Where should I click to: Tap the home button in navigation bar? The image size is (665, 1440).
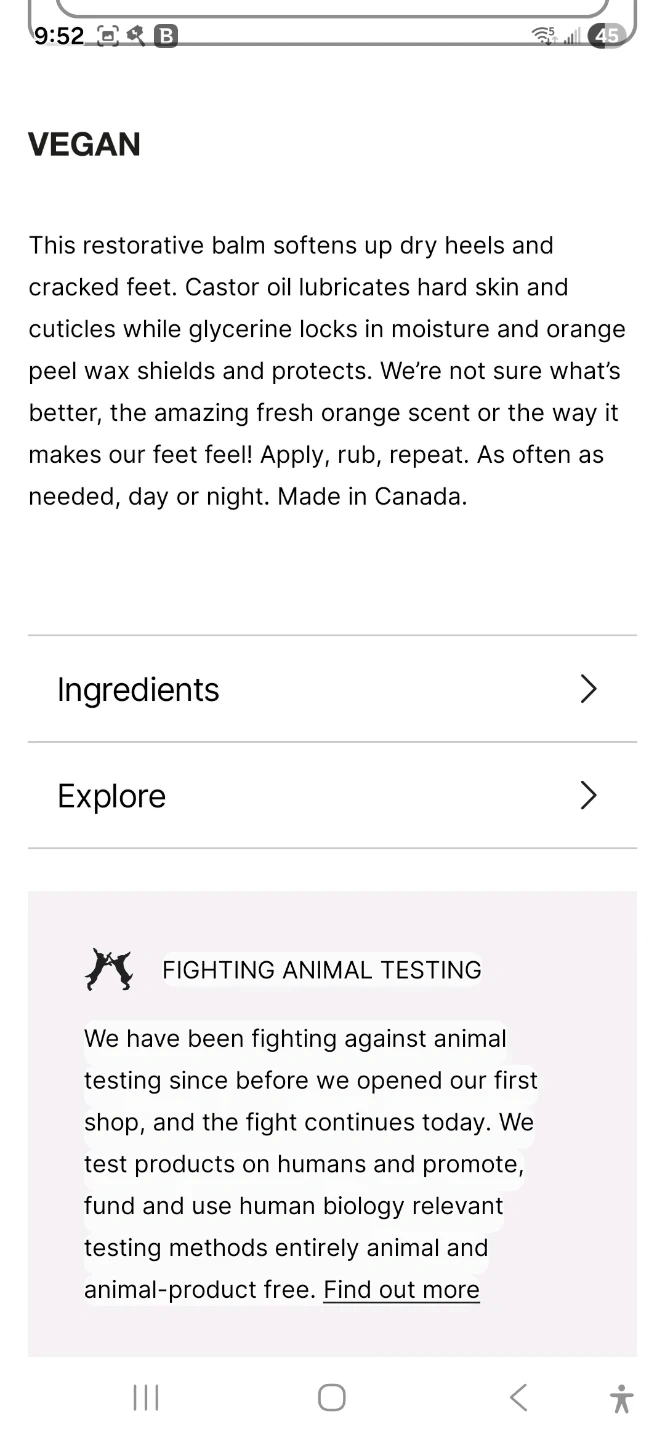[332, 1397]
